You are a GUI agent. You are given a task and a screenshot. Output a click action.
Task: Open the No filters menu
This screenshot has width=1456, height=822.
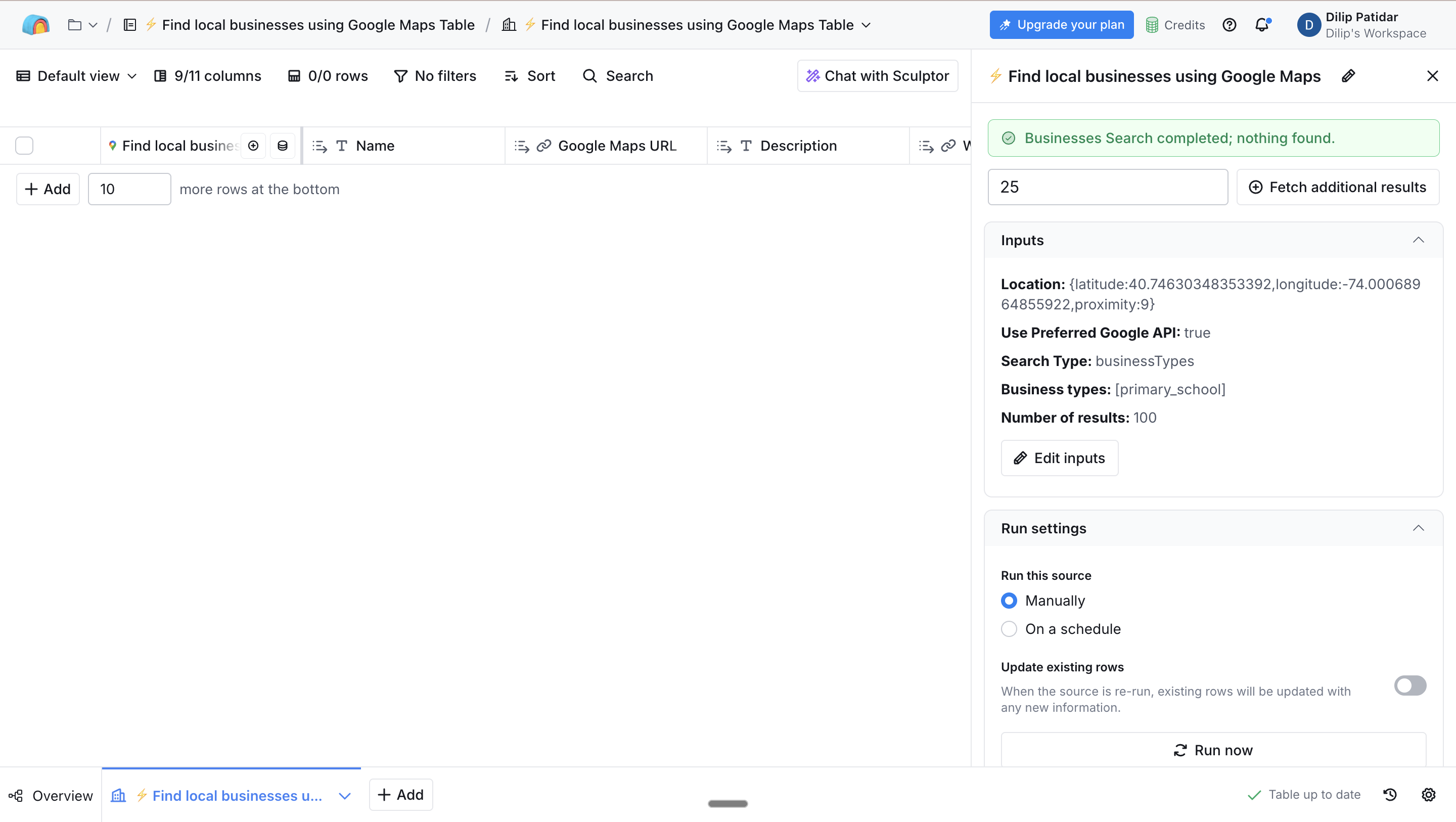click(x=435, y=76)
